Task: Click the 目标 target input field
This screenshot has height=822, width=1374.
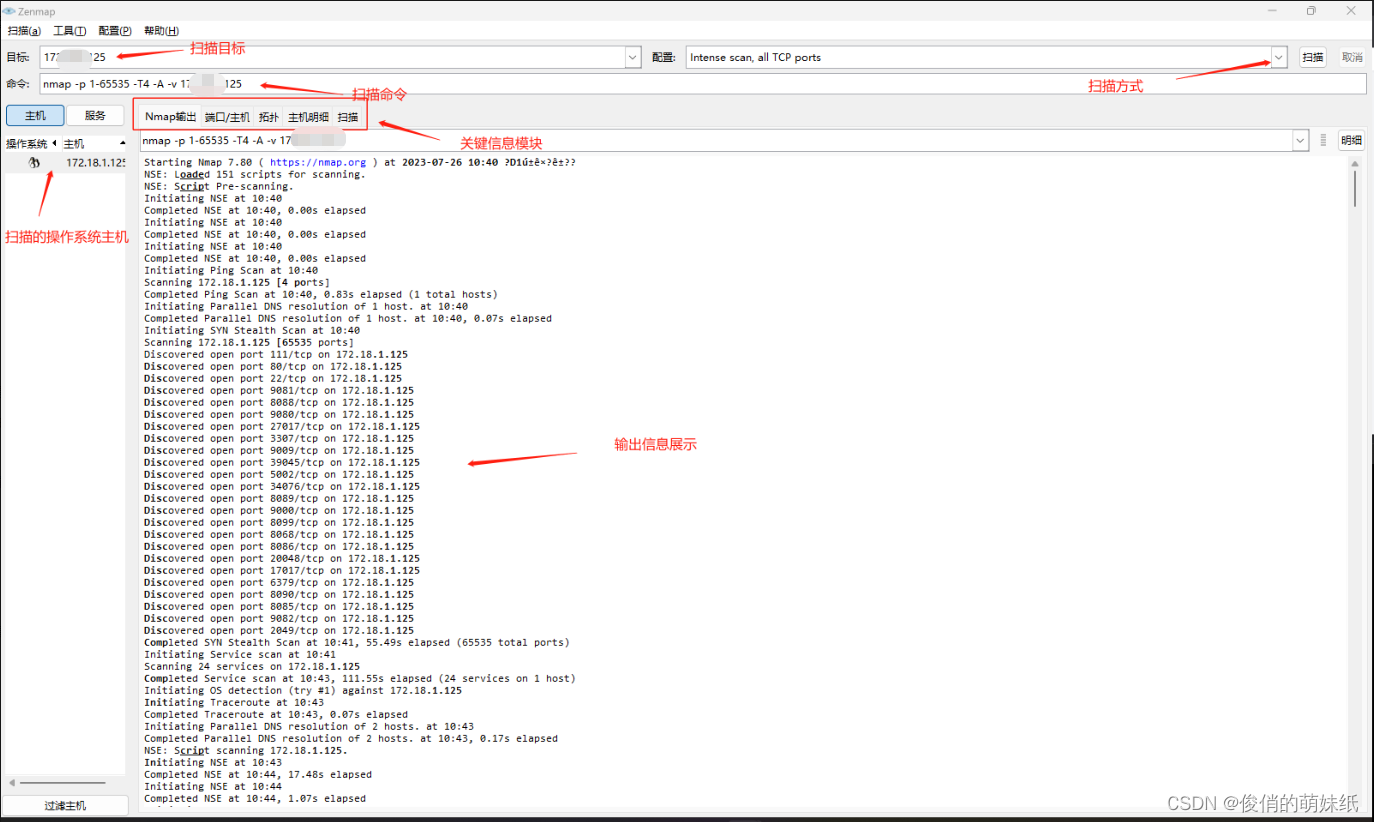Action: [x=332, y=57]
